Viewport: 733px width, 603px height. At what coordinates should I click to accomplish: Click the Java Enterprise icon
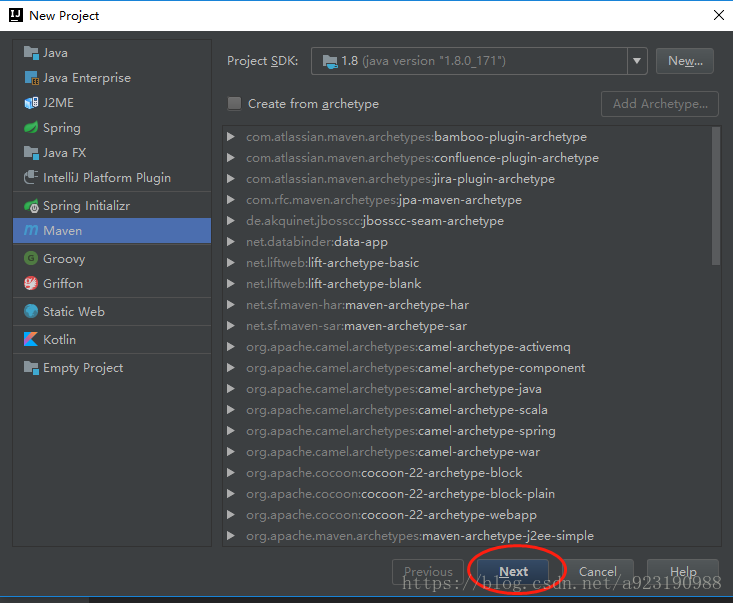[31, 78]
